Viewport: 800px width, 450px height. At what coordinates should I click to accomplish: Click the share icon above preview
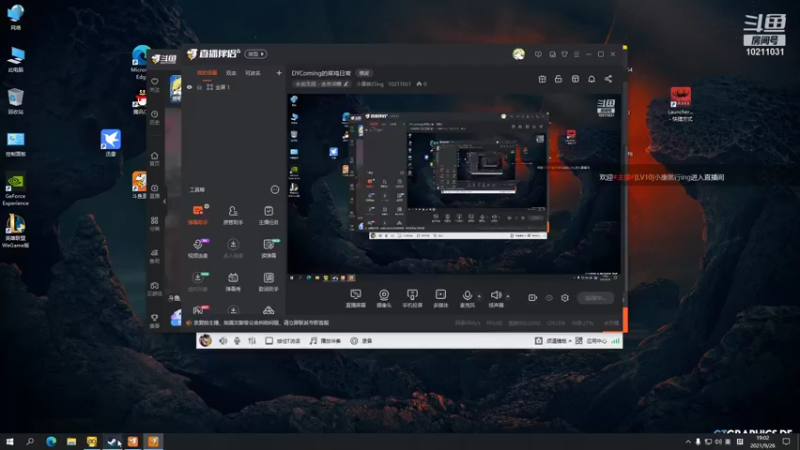[608, 79]
